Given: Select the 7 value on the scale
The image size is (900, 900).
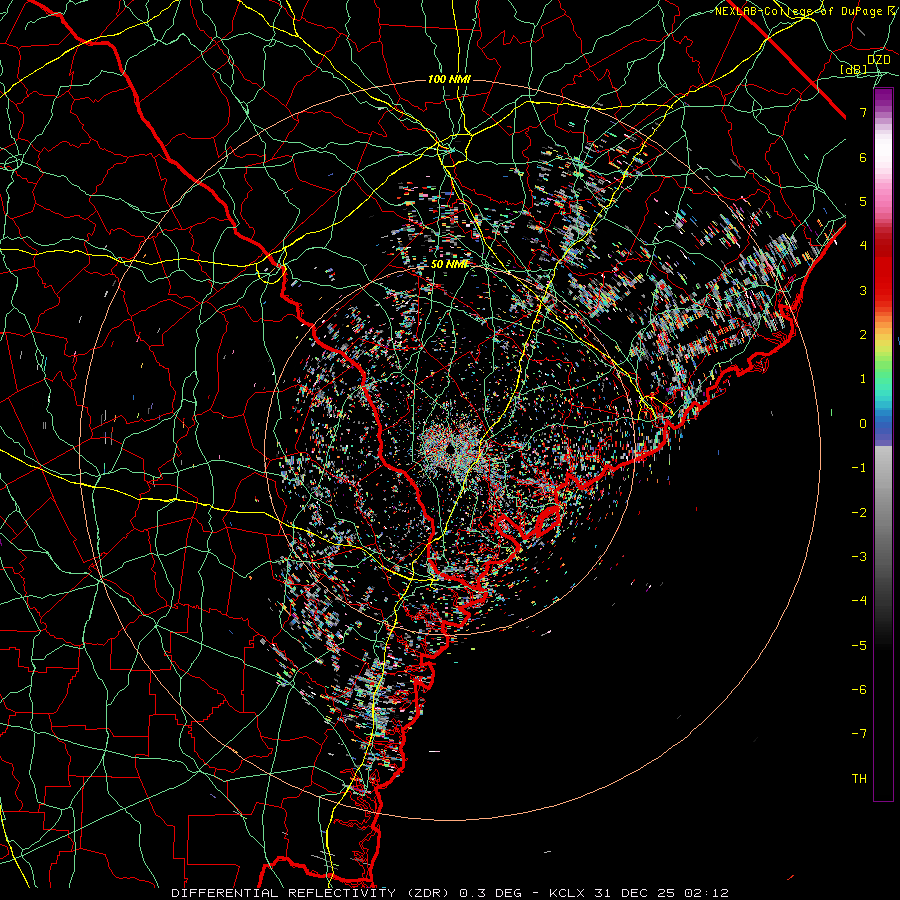Looking at the screenshot, I should (863, 112).
